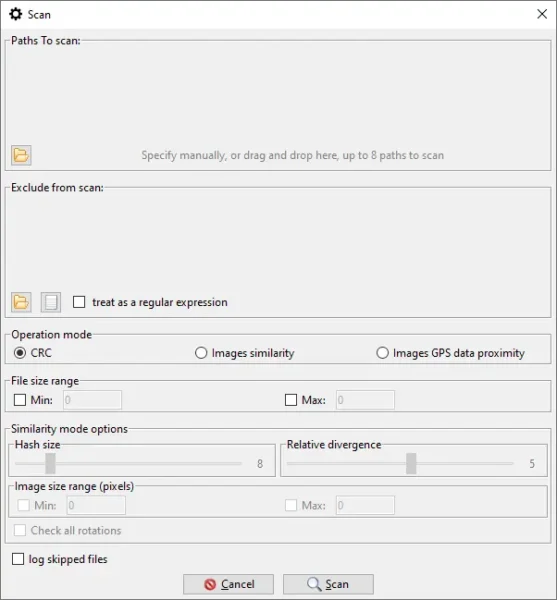Click the folder icon under Exclude from scan
This screenshot has width=557, height=600.
point(21,302)
